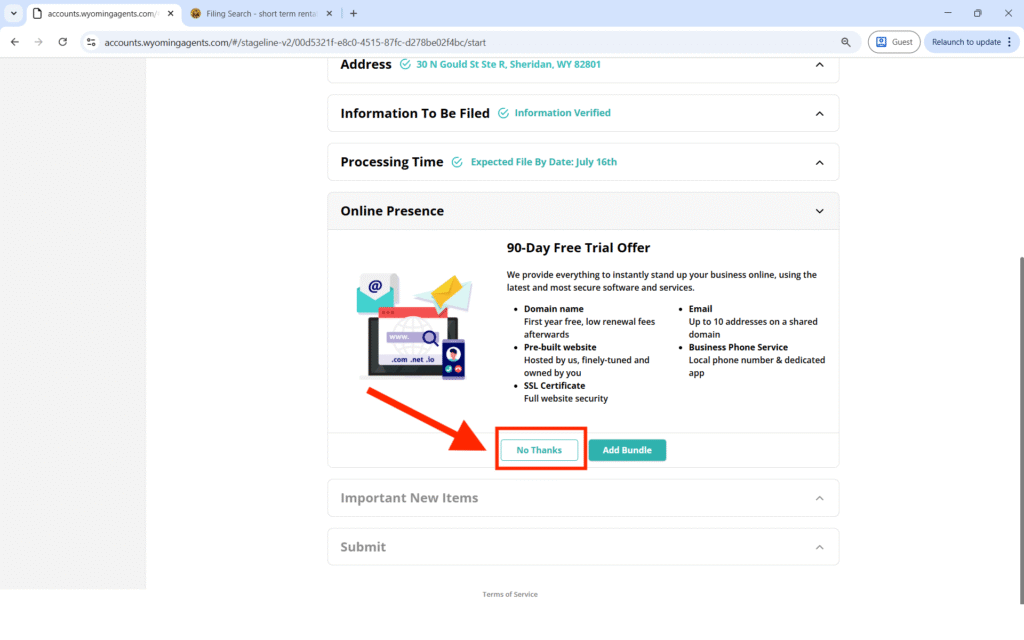Image resolution: width=1024 pixels, height=640 pixels.
Task: Expand the Processing Time section chevron
Action: pyautogui.click(x=819, y=162)
